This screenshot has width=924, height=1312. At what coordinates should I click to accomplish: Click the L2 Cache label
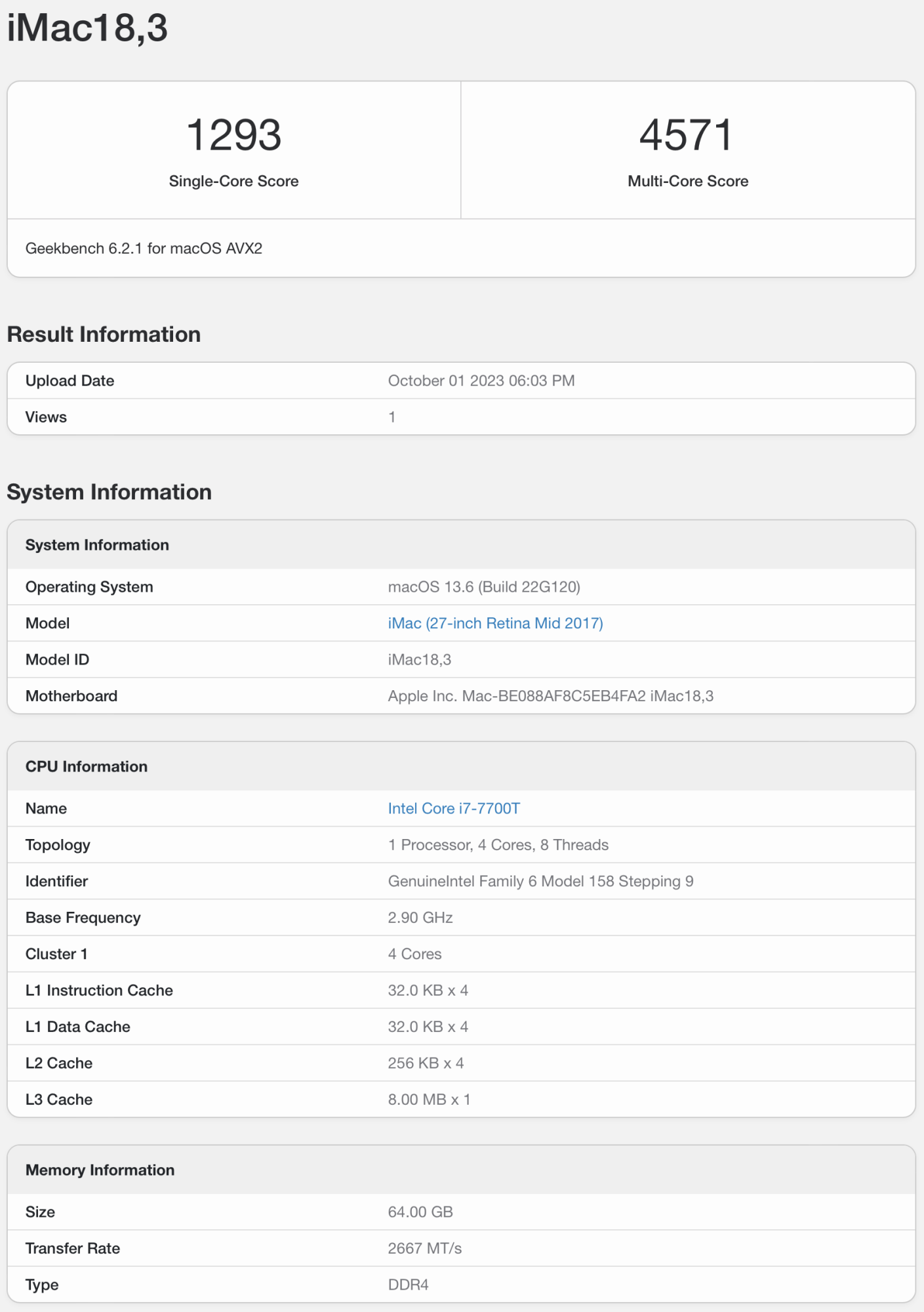[x=59, y=1063]
